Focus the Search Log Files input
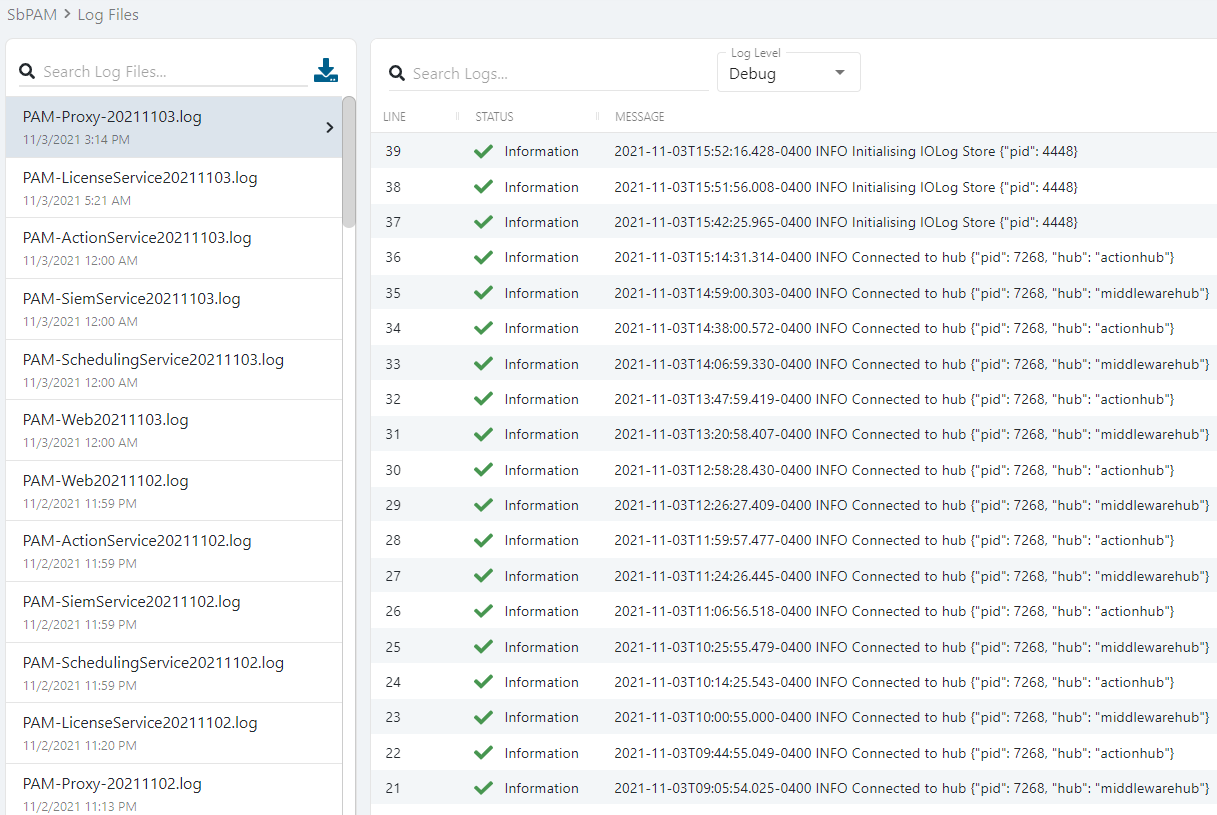Image resolution: width=1217 pixels, height=815 pixels. click(173, 72)
